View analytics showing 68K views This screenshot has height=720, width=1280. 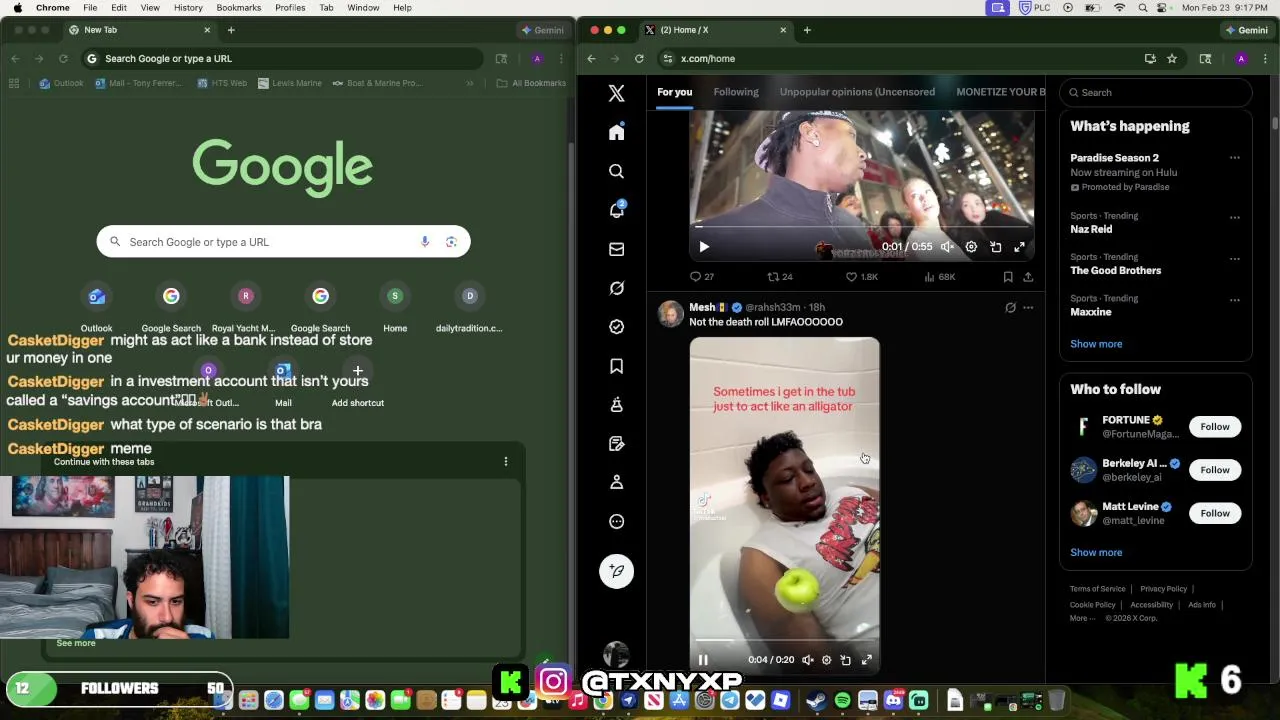pyautogui.click(x=939, y=277)
